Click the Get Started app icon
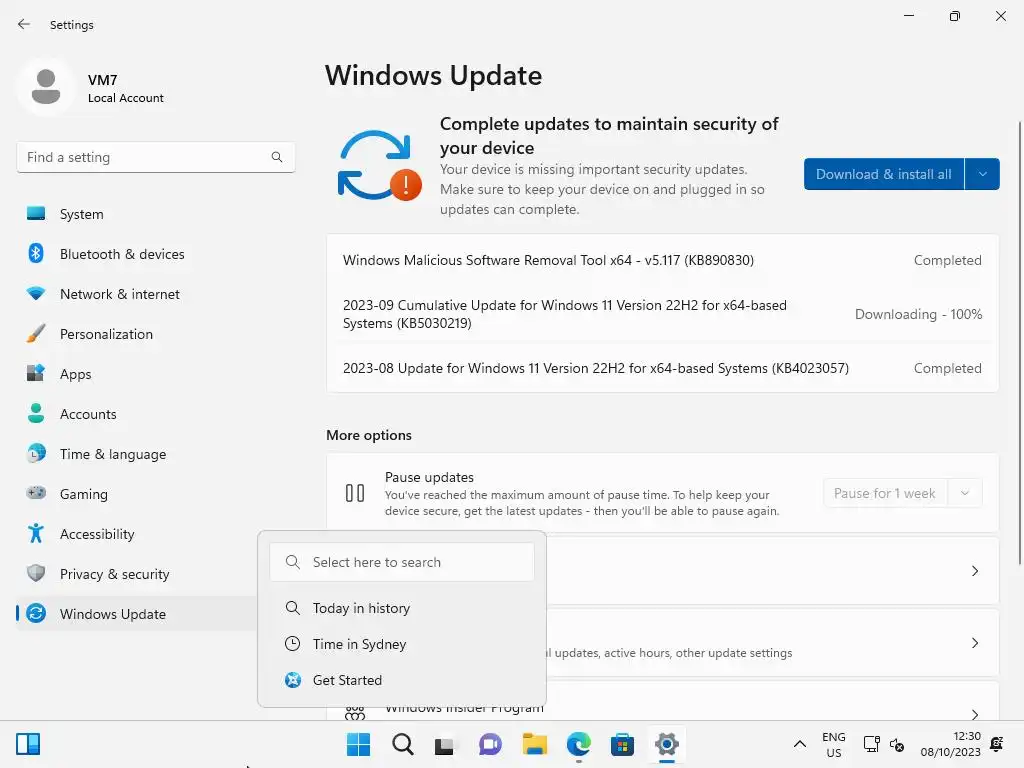This screenshot has height=768, width=1024. click(x=293, y=680)
